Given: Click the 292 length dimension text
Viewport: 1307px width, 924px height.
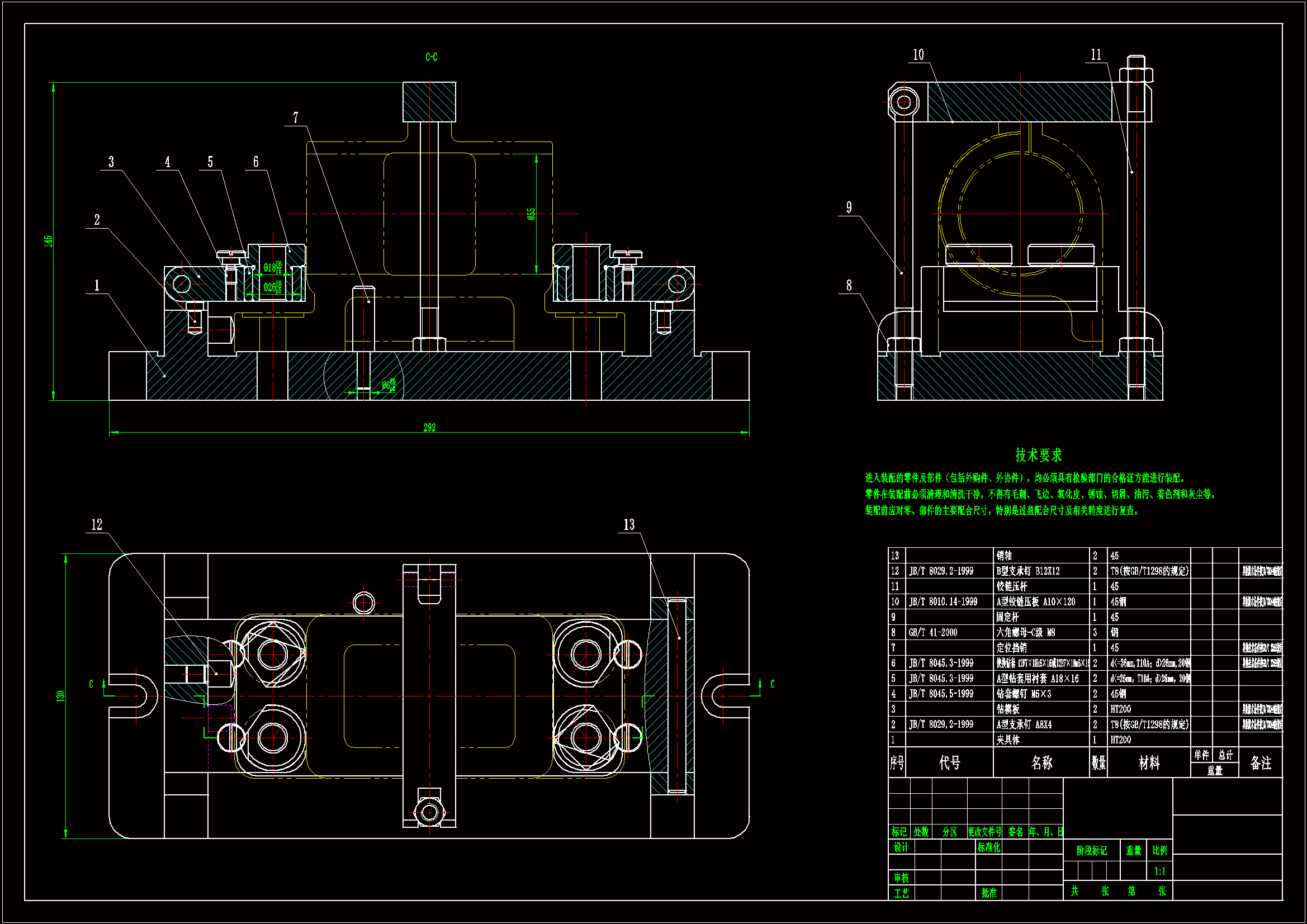Looking at the screenshot, I should 429,428.
